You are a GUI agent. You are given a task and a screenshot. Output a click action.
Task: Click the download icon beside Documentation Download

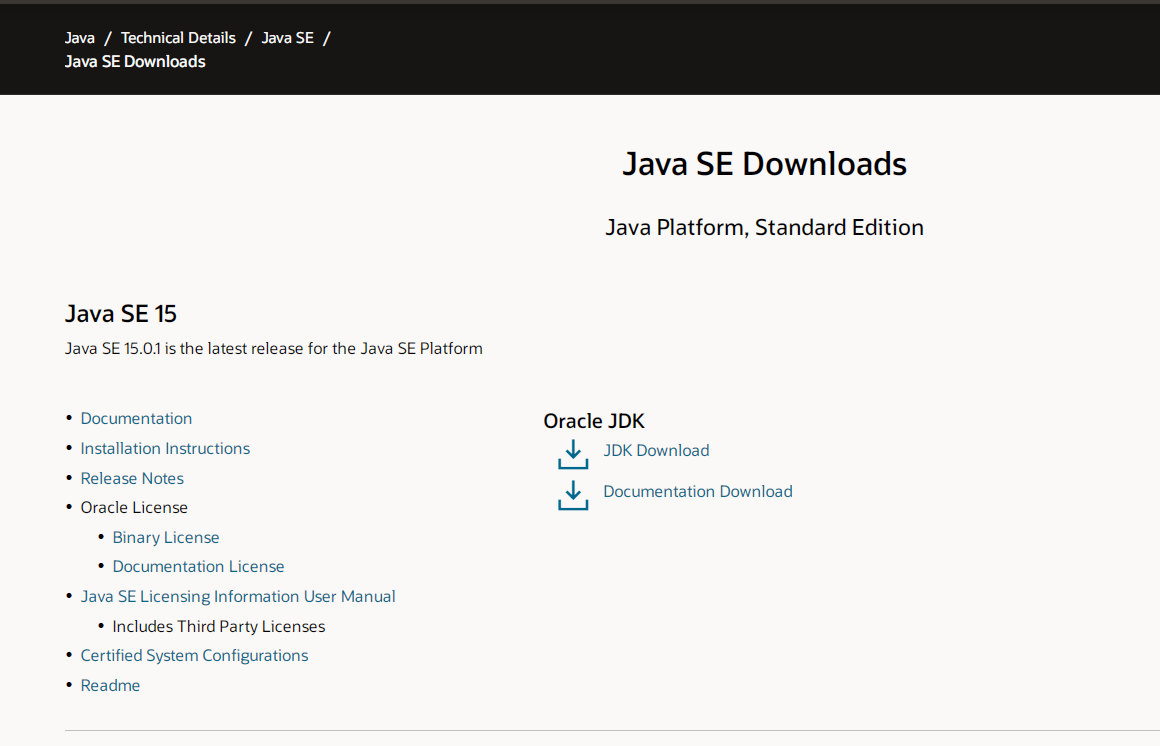(573, 495)
